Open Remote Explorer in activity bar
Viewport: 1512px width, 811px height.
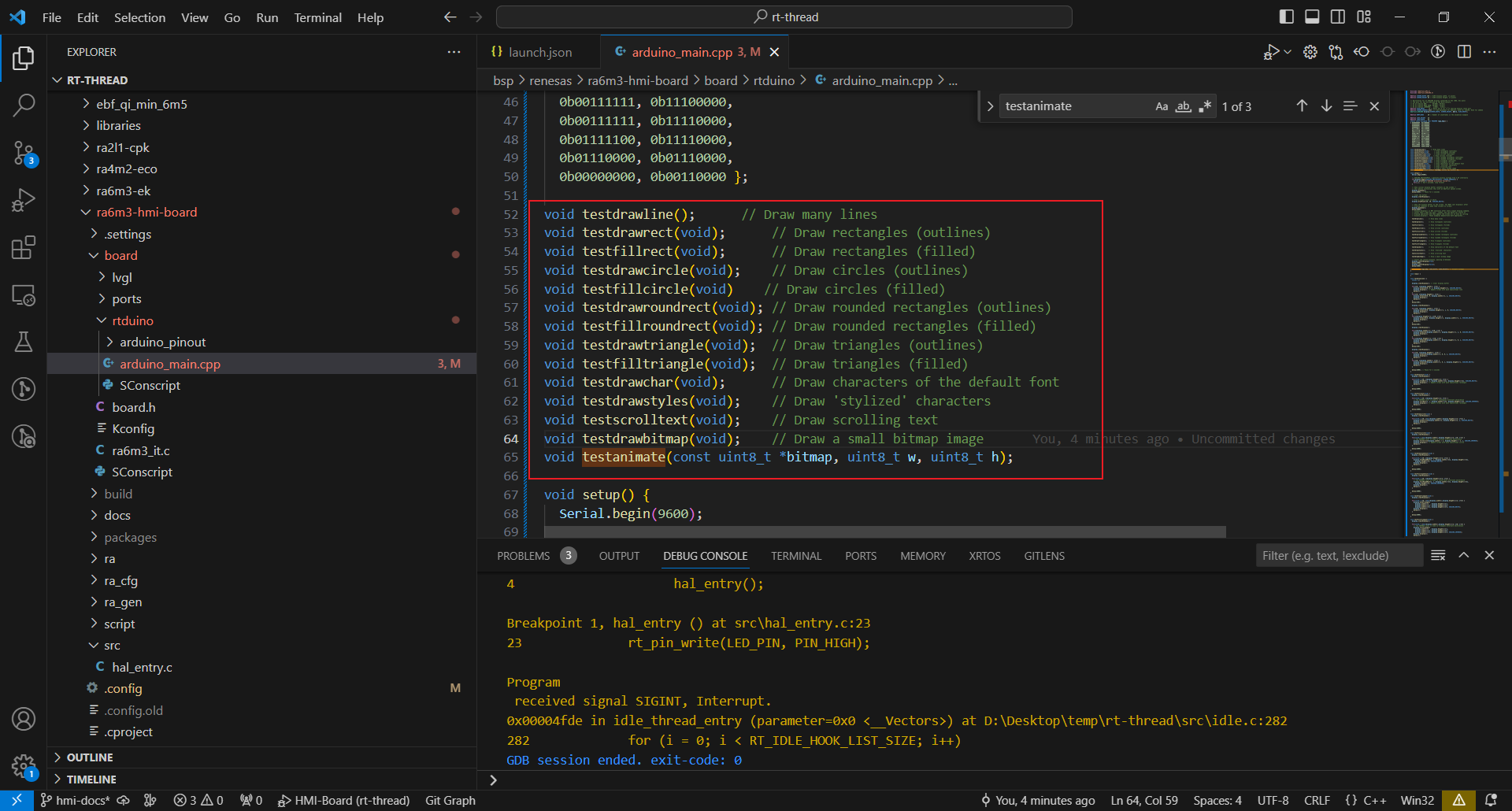(24, 295)
